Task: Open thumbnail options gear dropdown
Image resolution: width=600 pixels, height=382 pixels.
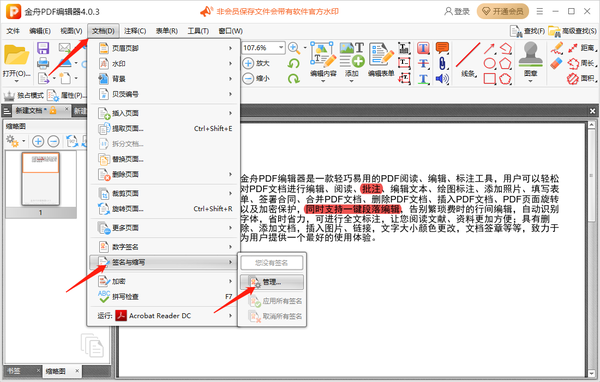Action: pyautogui.click(x=24, y=141)
